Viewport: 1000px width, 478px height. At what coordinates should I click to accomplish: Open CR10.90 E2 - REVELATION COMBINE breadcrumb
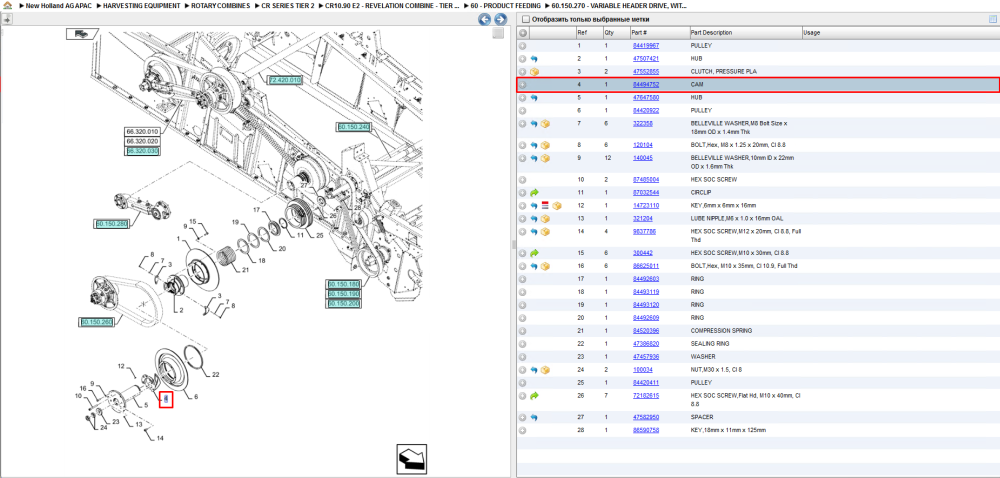click(392, 5)
